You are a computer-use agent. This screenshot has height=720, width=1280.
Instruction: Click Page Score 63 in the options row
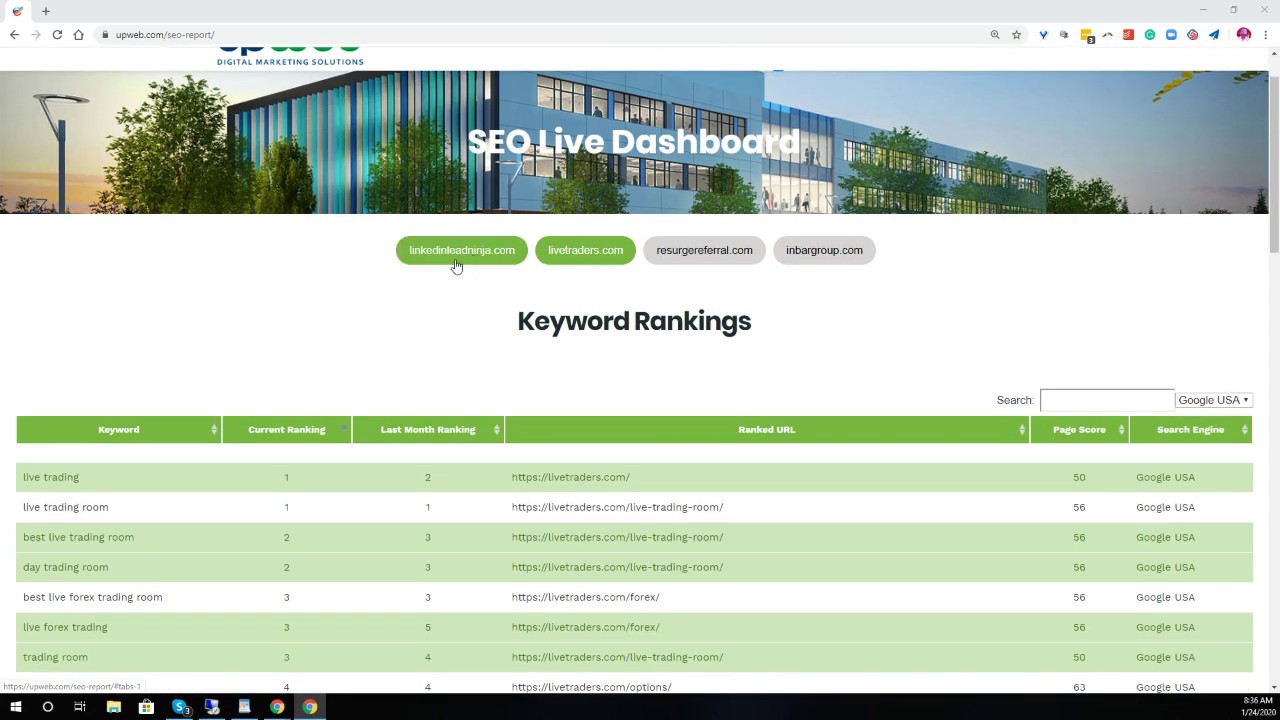1079,687
